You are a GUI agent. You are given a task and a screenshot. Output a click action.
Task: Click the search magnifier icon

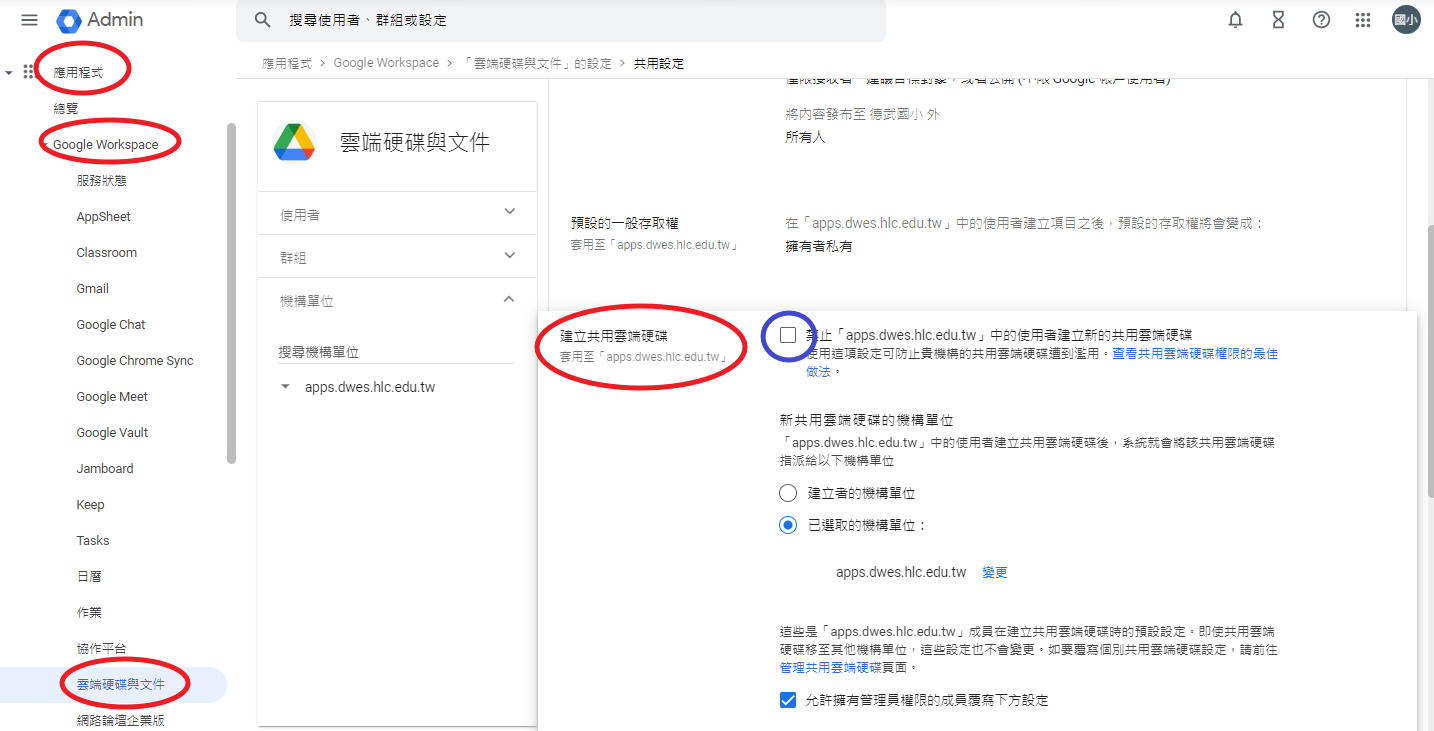pyautogui.click(x=263, y=20)
